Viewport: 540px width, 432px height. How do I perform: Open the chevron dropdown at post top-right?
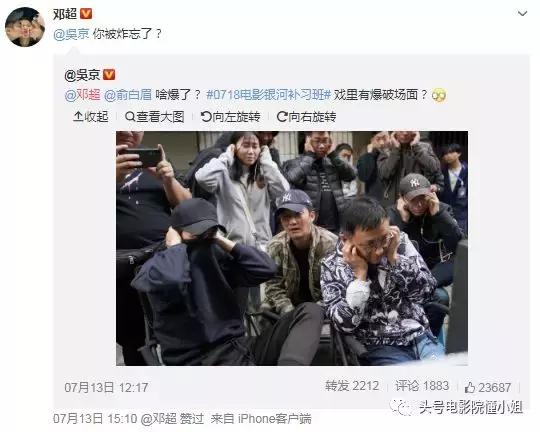(522, 14)
